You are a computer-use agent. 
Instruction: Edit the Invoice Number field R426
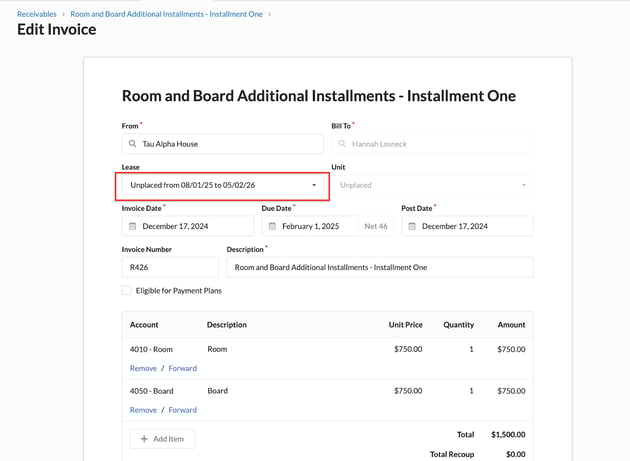tap(170, 268)
